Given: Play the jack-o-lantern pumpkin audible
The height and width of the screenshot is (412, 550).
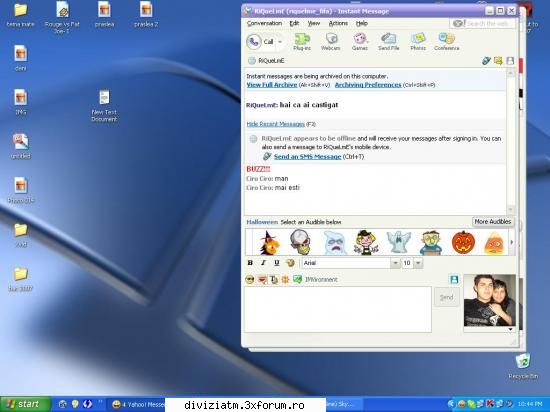Looking at the screenshot, I should [x=463, y=242].
